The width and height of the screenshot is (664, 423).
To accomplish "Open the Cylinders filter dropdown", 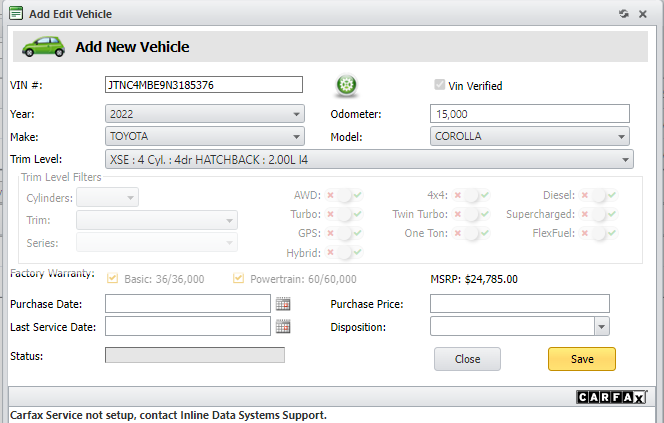I will point(108,197).
